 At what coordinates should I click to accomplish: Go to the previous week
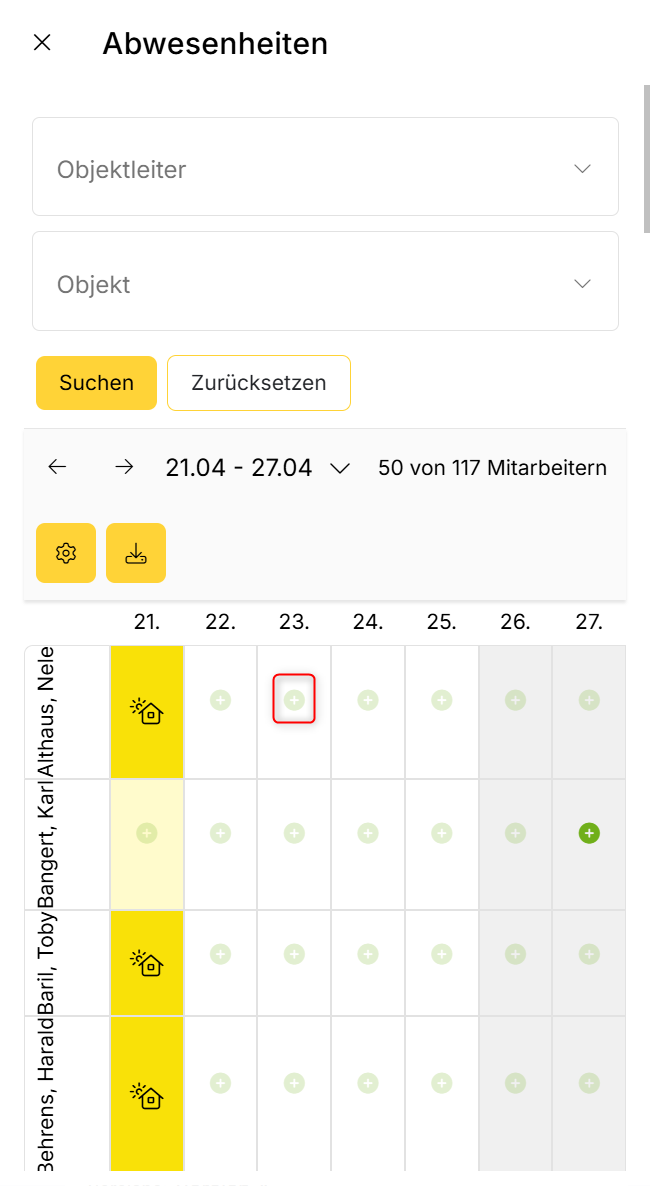point(57,467)
